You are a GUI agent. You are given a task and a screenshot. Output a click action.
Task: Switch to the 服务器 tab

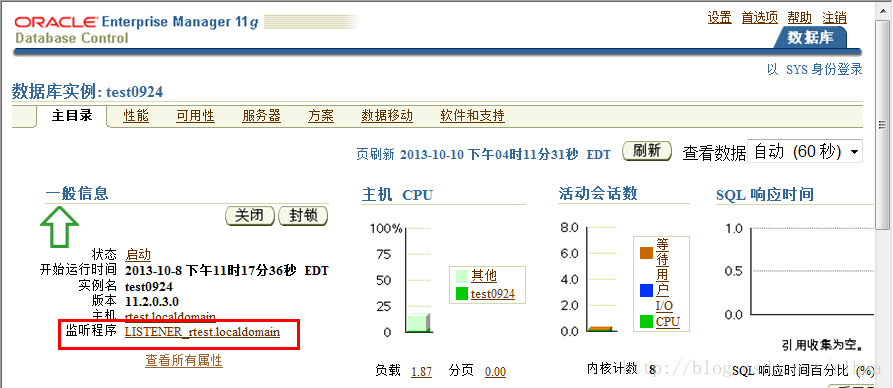[261, 116]
